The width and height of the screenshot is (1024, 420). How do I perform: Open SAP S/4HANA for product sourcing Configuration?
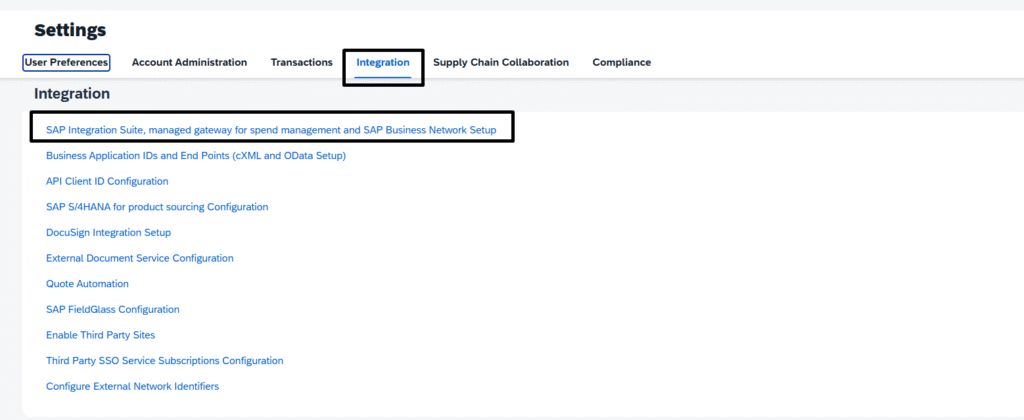pos(157,207)
